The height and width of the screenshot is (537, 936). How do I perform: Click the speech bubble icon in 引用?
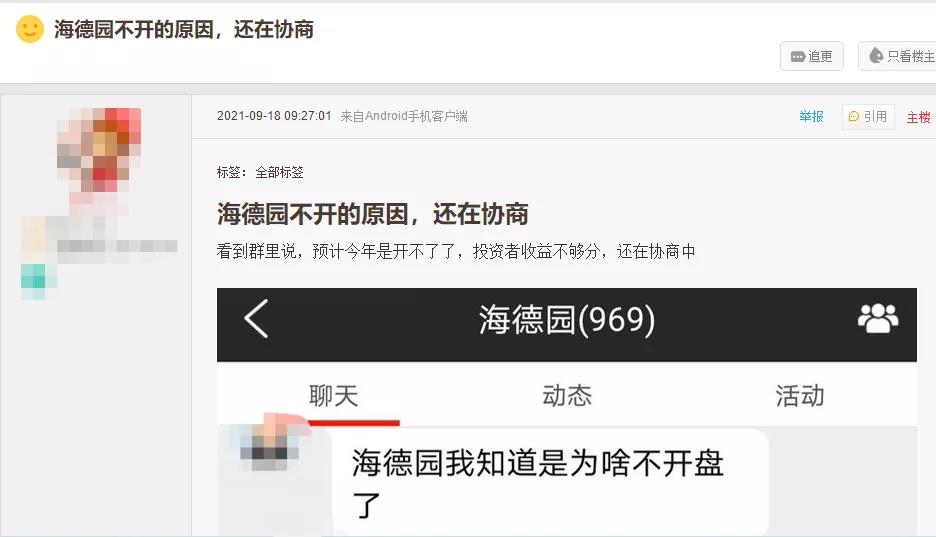click(854, 116)
